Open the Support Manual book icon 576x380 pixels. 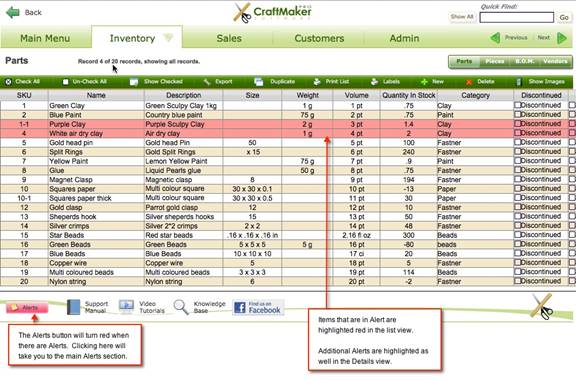coord(73,307)
